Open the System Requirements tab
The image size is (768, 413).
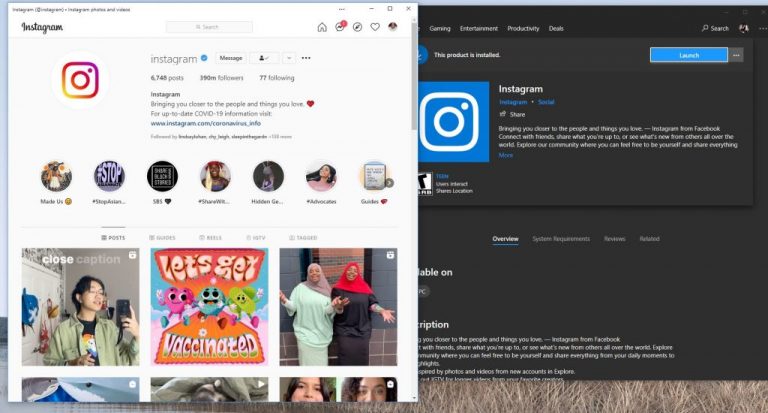561,239
